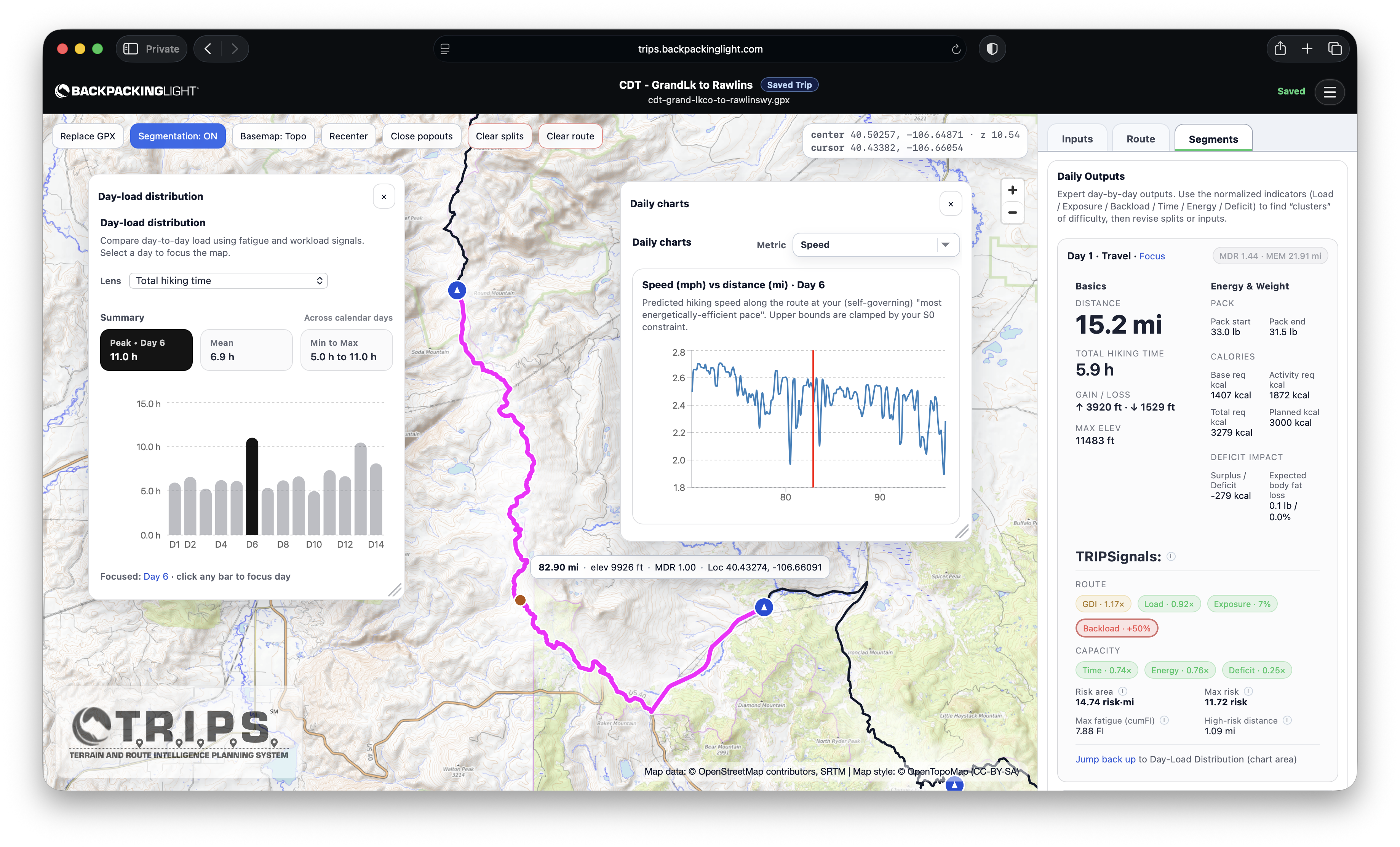The width and height of the screenshot is (1400, 847).
Task: Open the hamburger menu next to Saved
Action: [x=1330, y=91]
